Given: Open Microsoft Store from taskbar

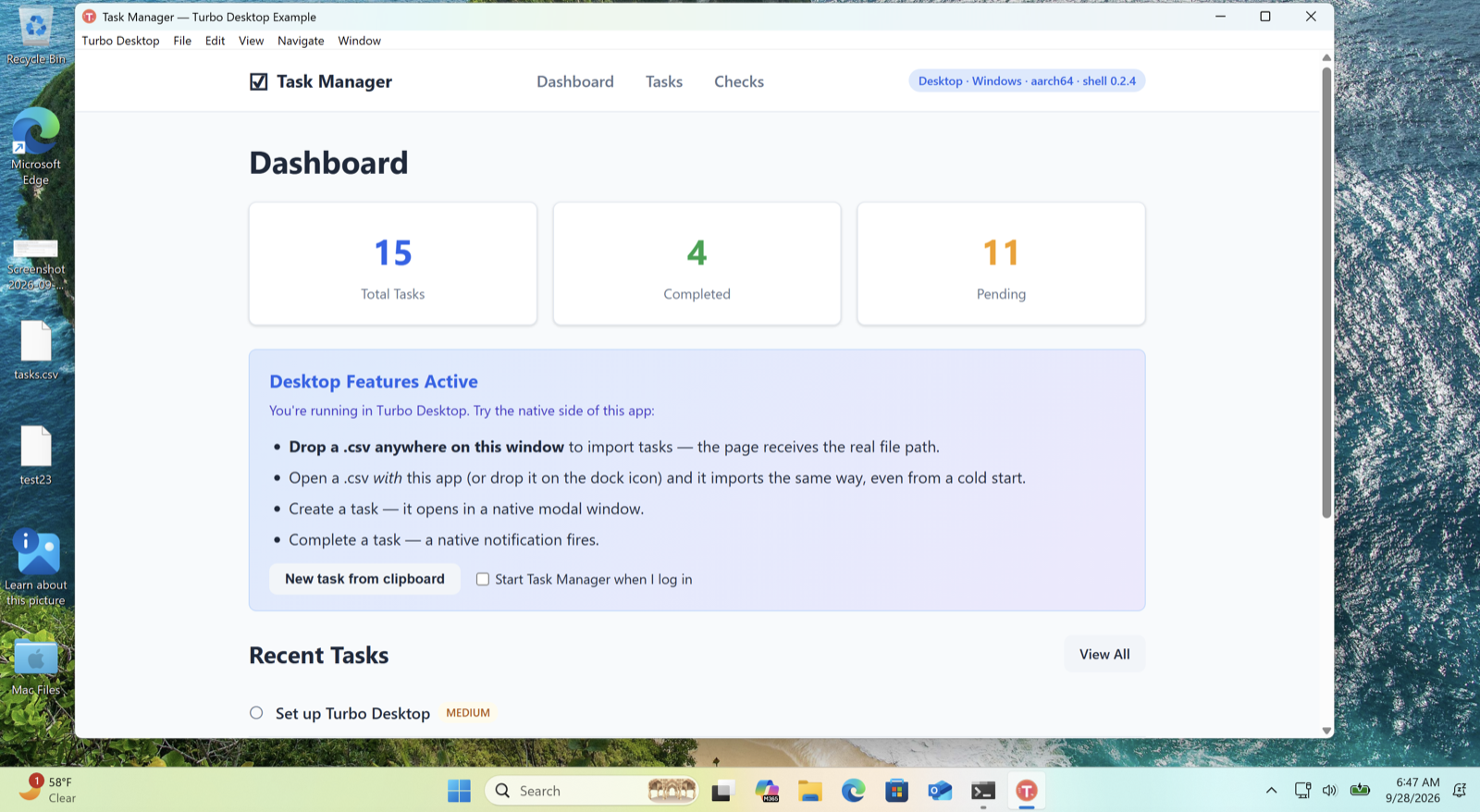Looking at the screenshot, I should point(896,791).
